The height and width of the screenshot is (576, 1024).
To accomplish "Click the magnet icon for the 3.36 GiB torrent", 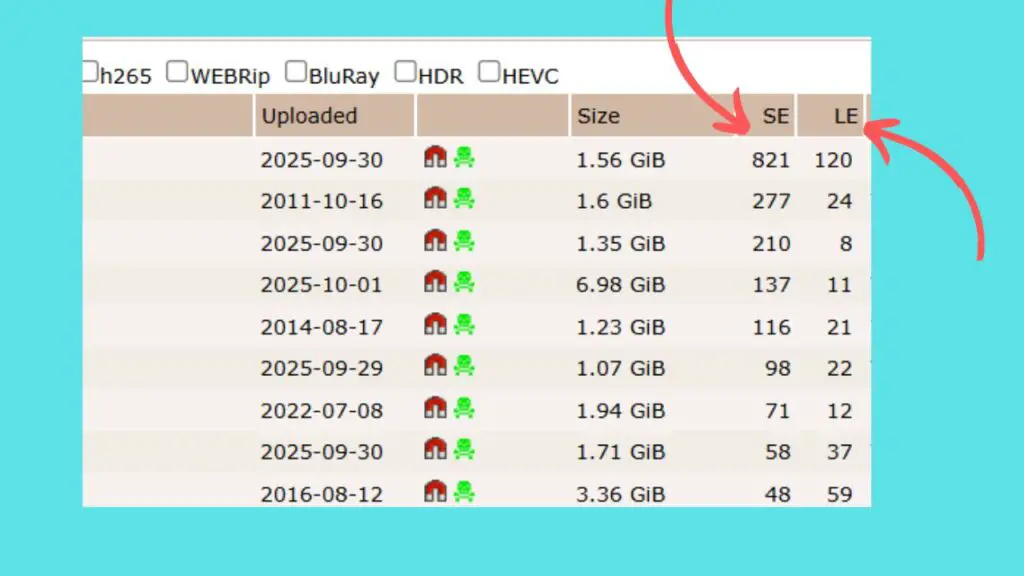I will [x=435, y=490].
